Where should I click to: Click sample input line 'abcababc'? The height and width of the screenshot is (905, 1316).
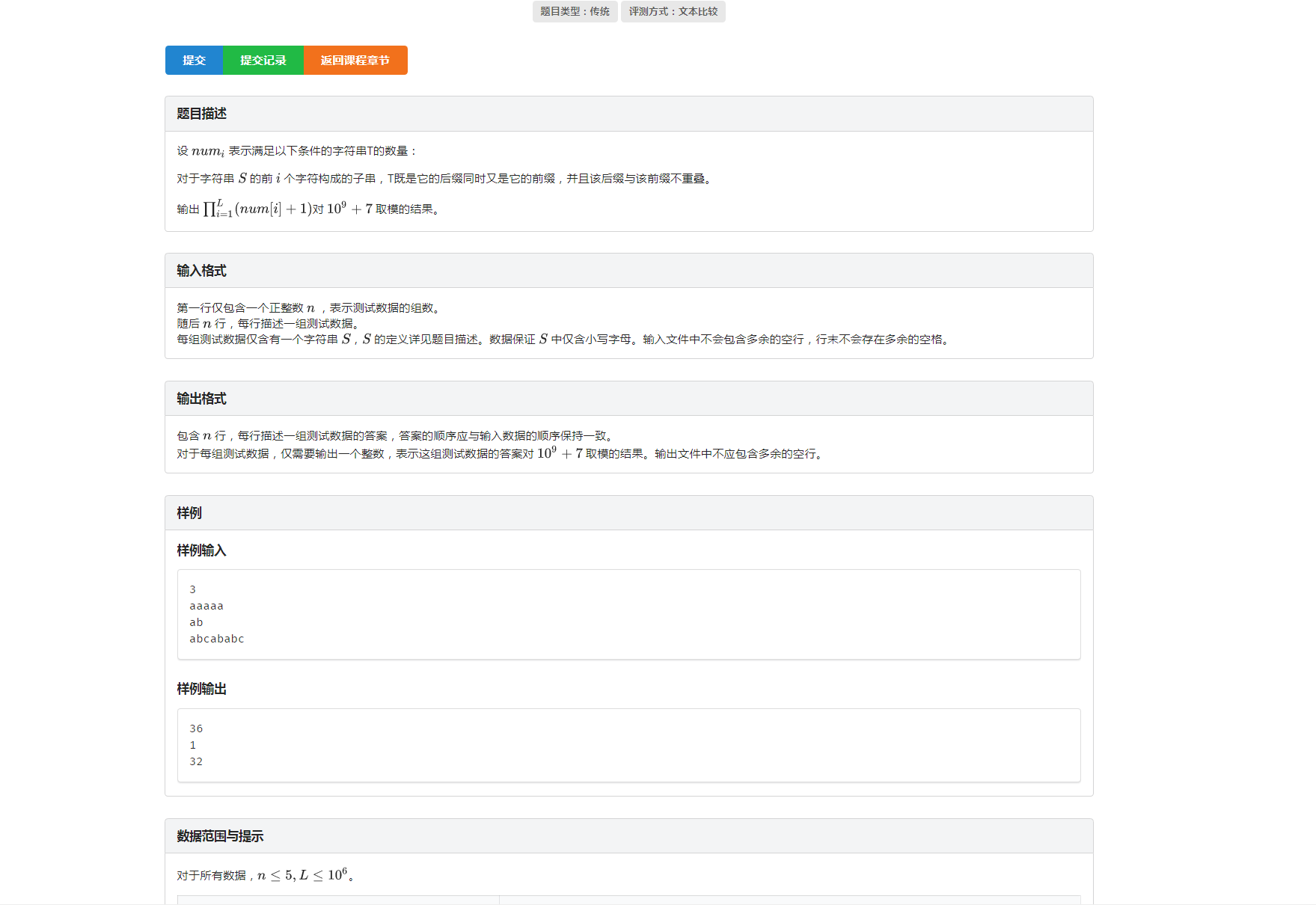[x=217, y=639]
